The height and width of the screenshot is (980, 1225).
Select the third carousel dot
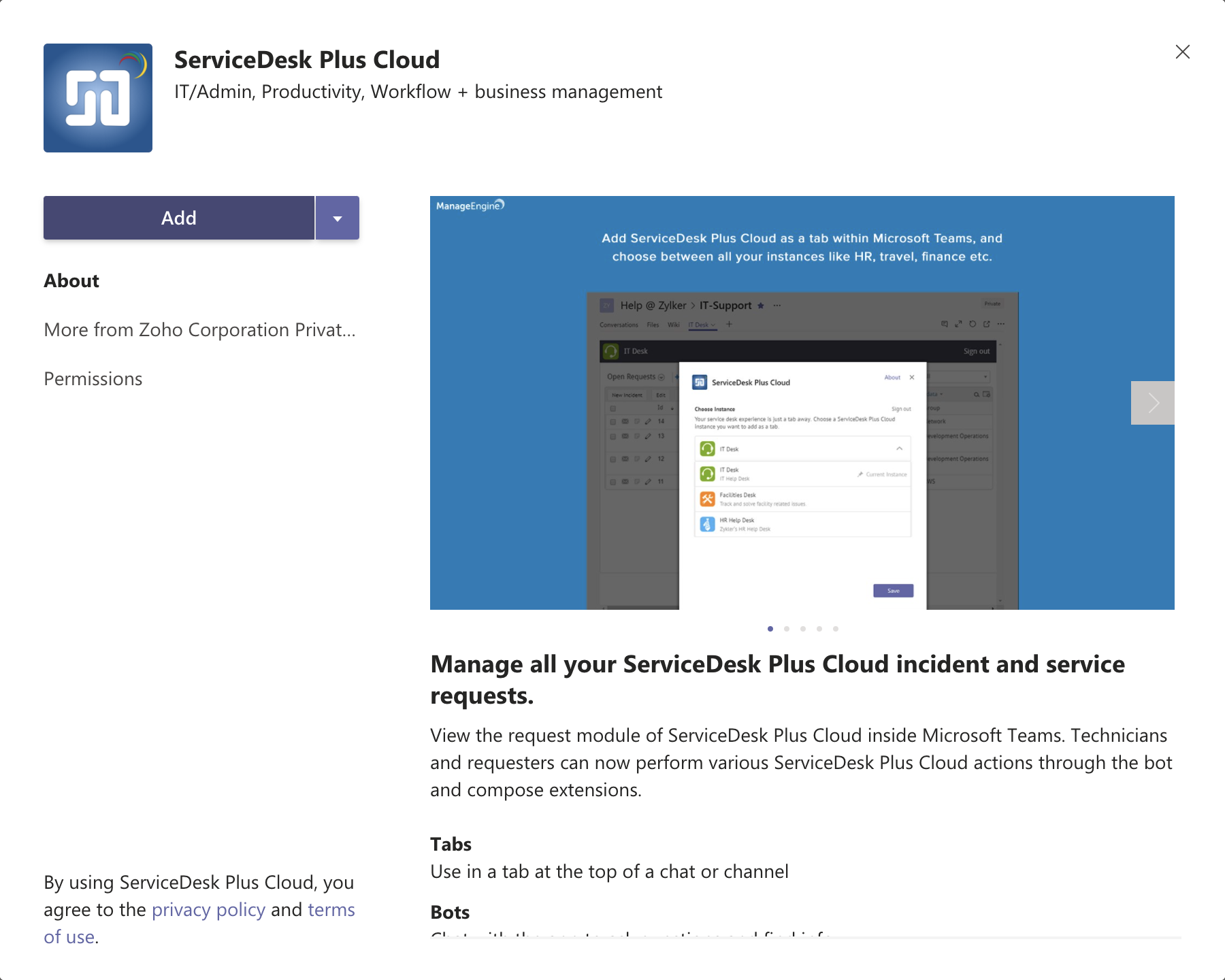click(803, 629)
